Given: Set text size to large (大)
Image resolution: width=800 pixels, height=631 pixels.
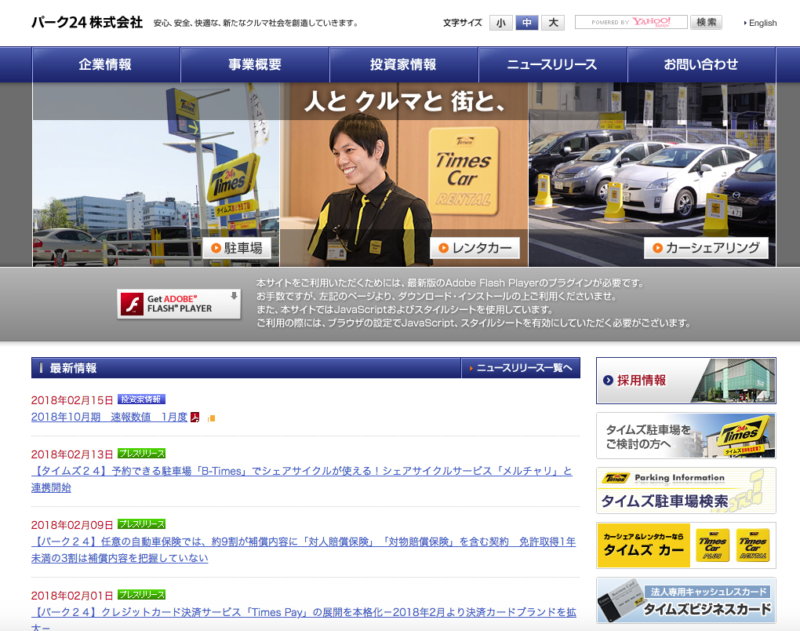Looking at the screenshot, I should 554,22.
